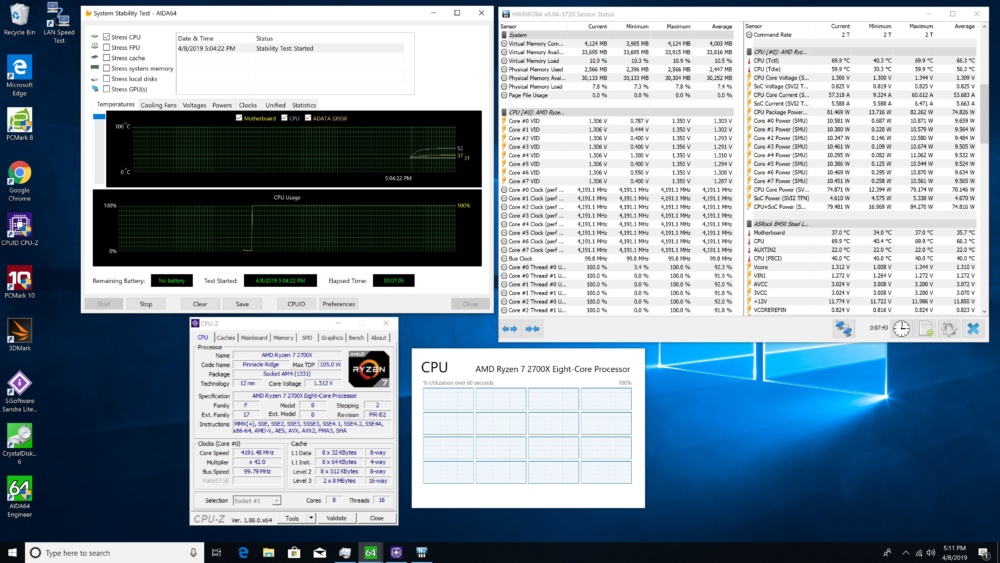Screen dimensions: 1000x563
Task: Switch to AIDA64 taskbar button
Action: [x=371, y=553]
